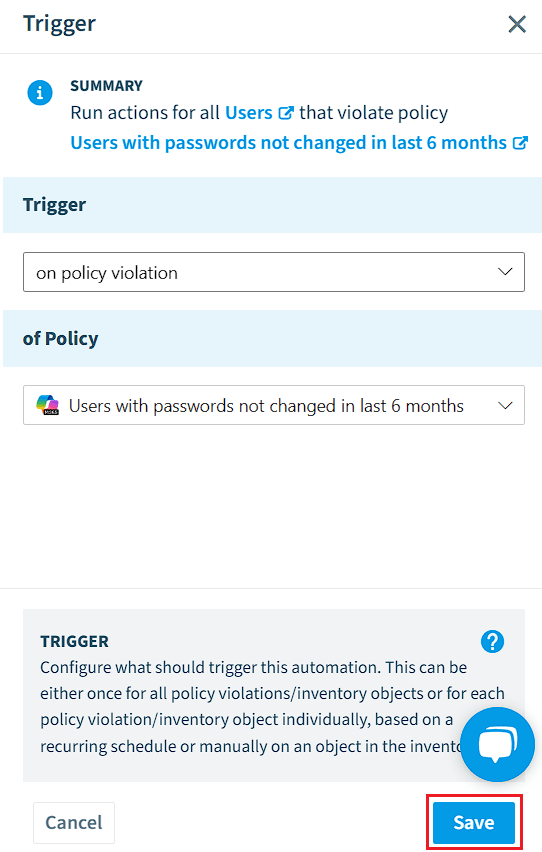Viewport: 542px width, 852px height.
Task: Open the of Policy selection dropdown
Action: click(x=273, y=405)
